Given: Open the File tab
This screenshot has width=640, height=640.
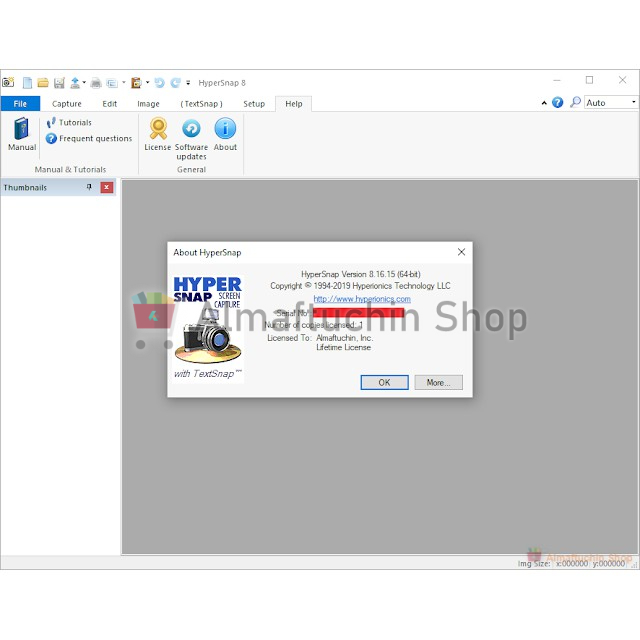Looking at the screenshot, I should pos(20,104).
